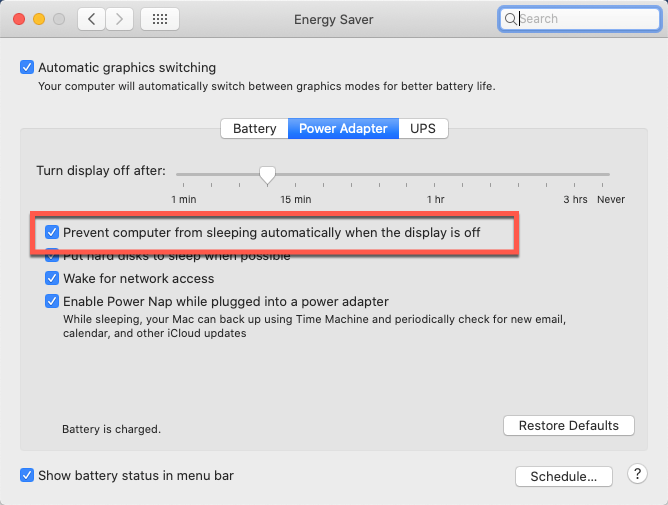Click the yellow minimize window button
This screenshot has width=668, height=505.
[x=39, y=19]
